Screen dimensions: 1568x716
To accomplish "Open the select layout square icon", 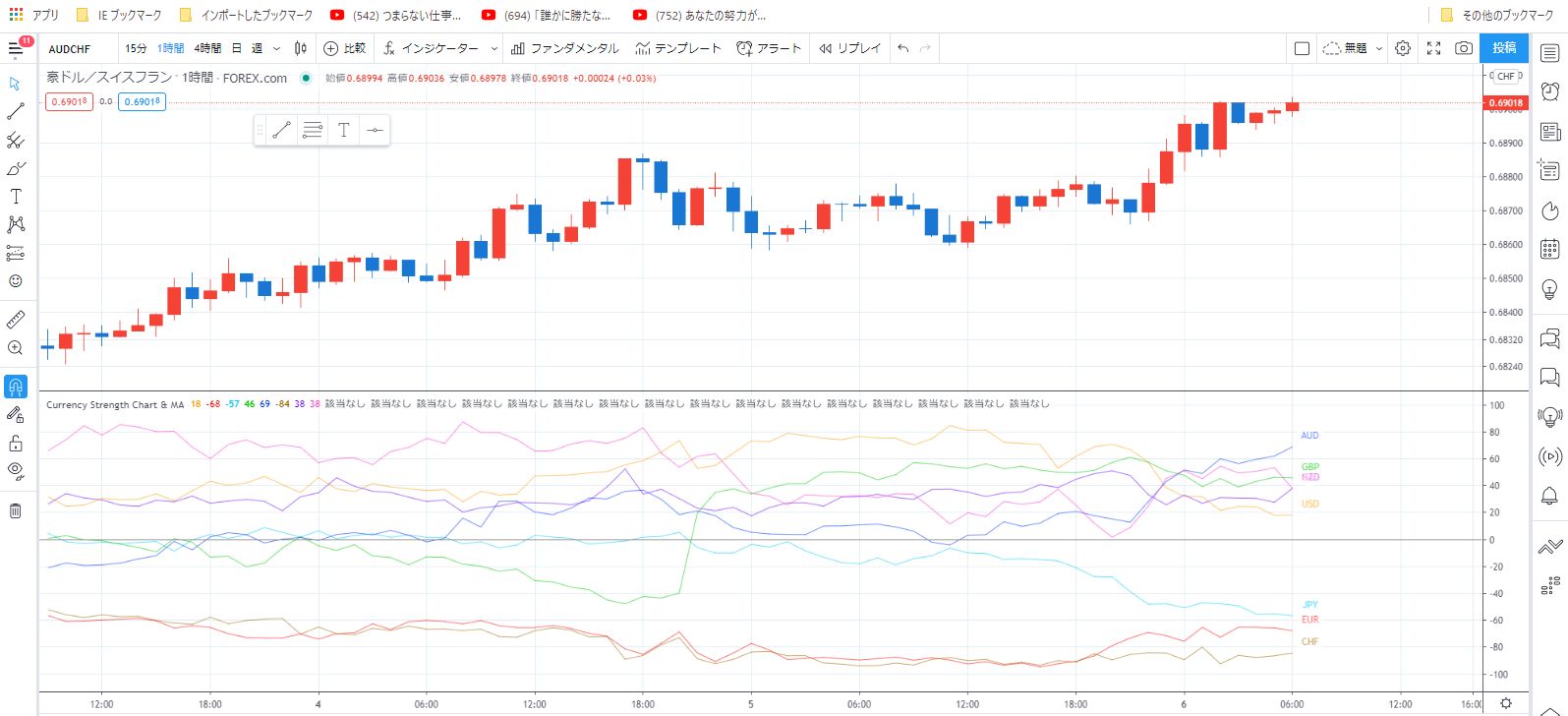I will [x=1303, y=48].
